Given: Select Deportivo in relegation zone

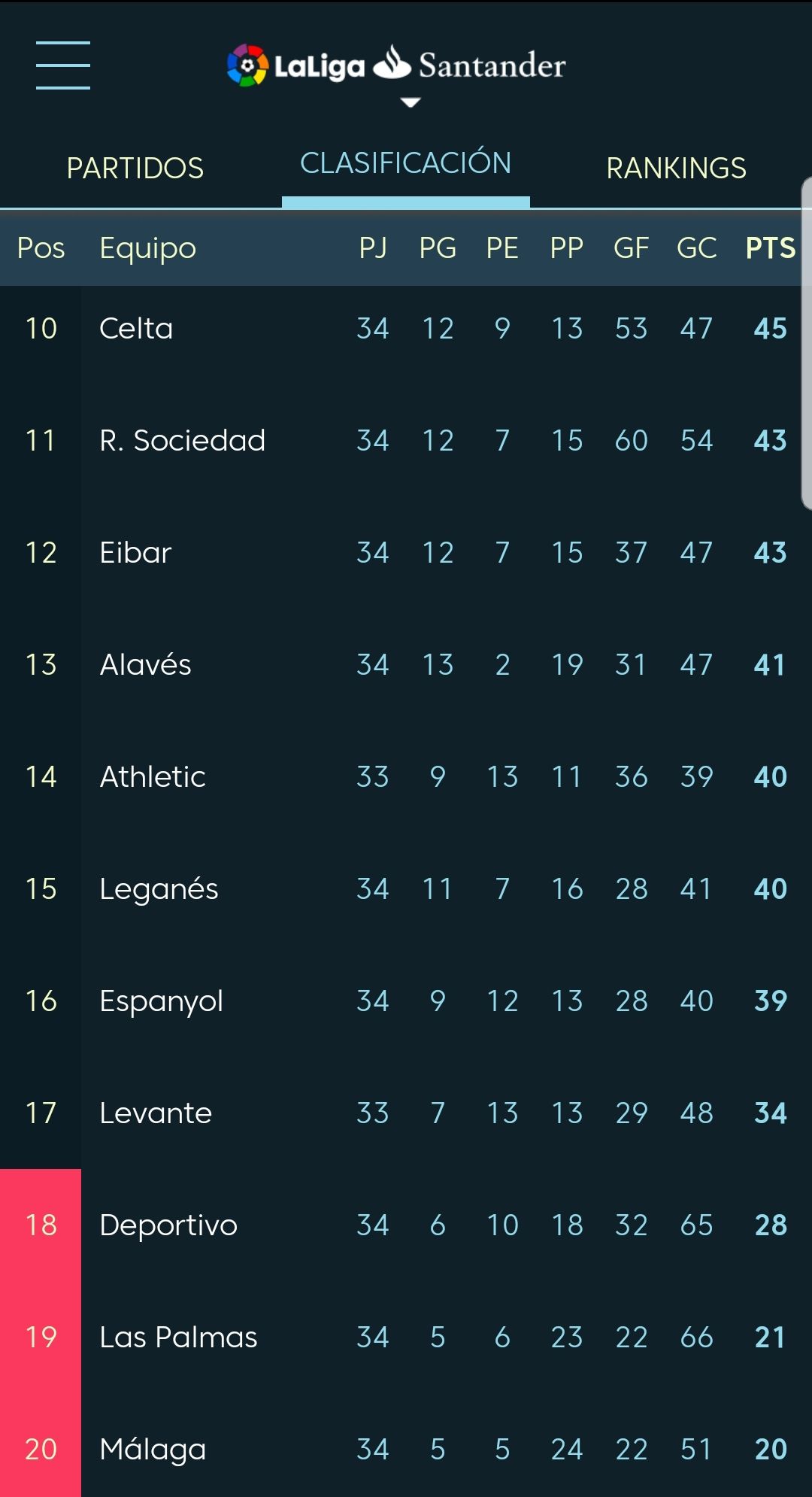Looking at the screenshot, I should point(168,1225).
